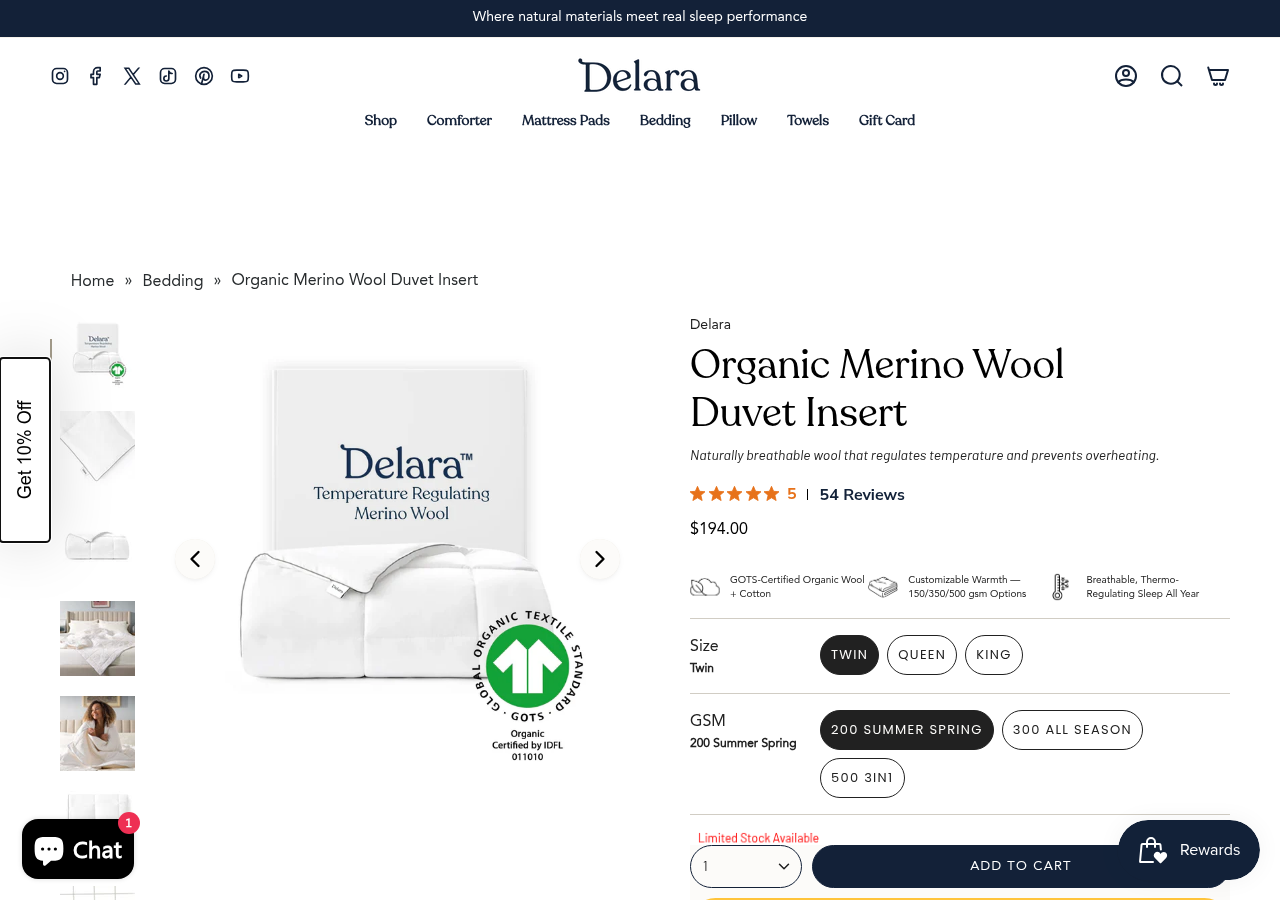Open the Towels menu
This screenshot has width=1280, height=900.
[x=808, y=121]
